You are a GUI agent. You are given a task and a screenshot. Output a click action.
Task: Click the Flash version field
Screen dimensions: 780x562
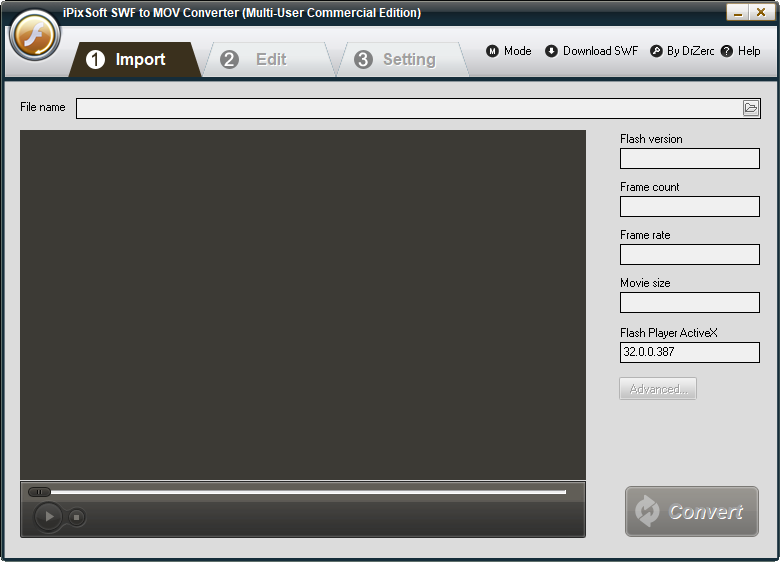pyautogui.click(x=689, y=158)
